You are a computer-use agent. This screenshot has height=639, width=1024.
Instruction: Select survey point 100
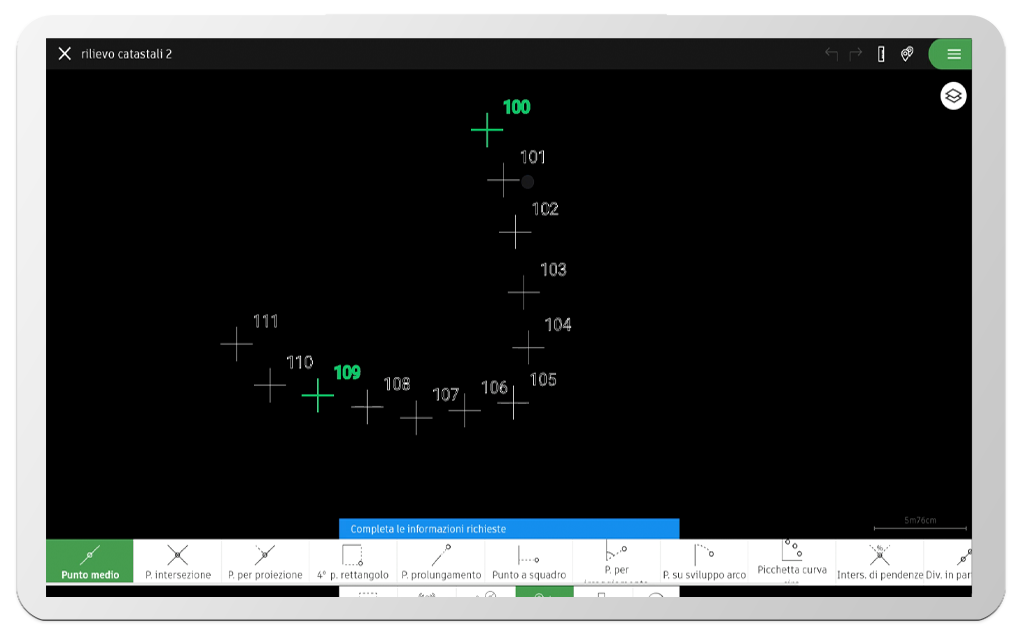487,129
